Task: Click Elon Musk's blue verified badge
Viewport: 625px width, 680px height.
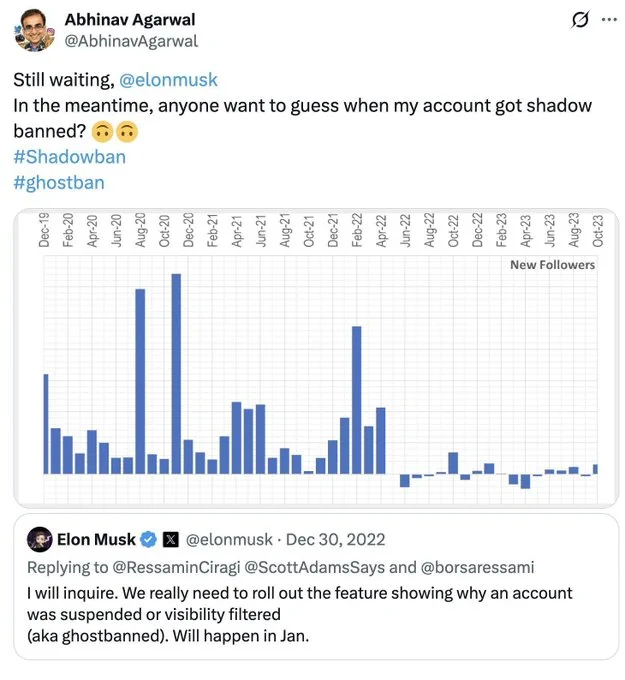Action: 149,539
